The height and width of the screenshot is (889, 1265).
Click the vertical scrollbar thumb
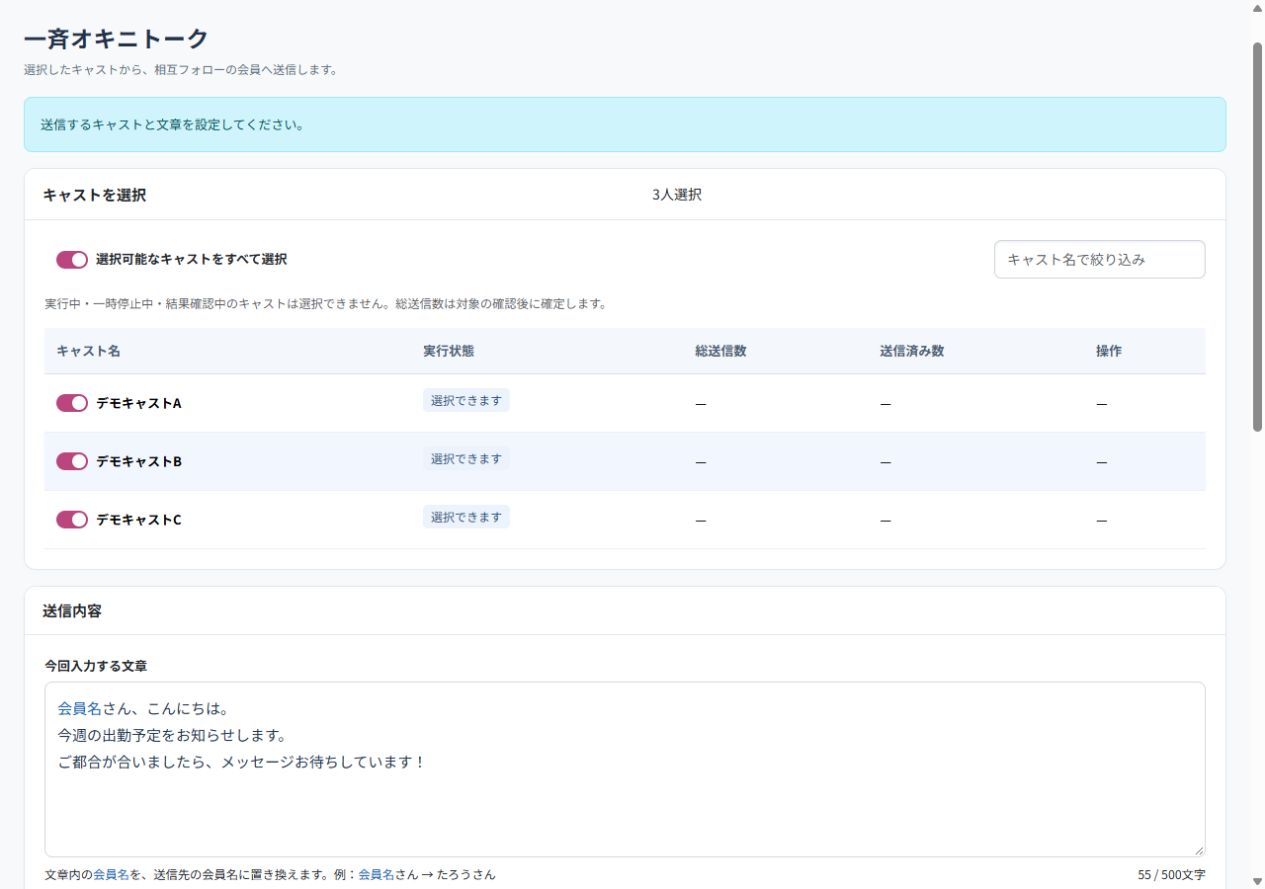click(1258, 236)
